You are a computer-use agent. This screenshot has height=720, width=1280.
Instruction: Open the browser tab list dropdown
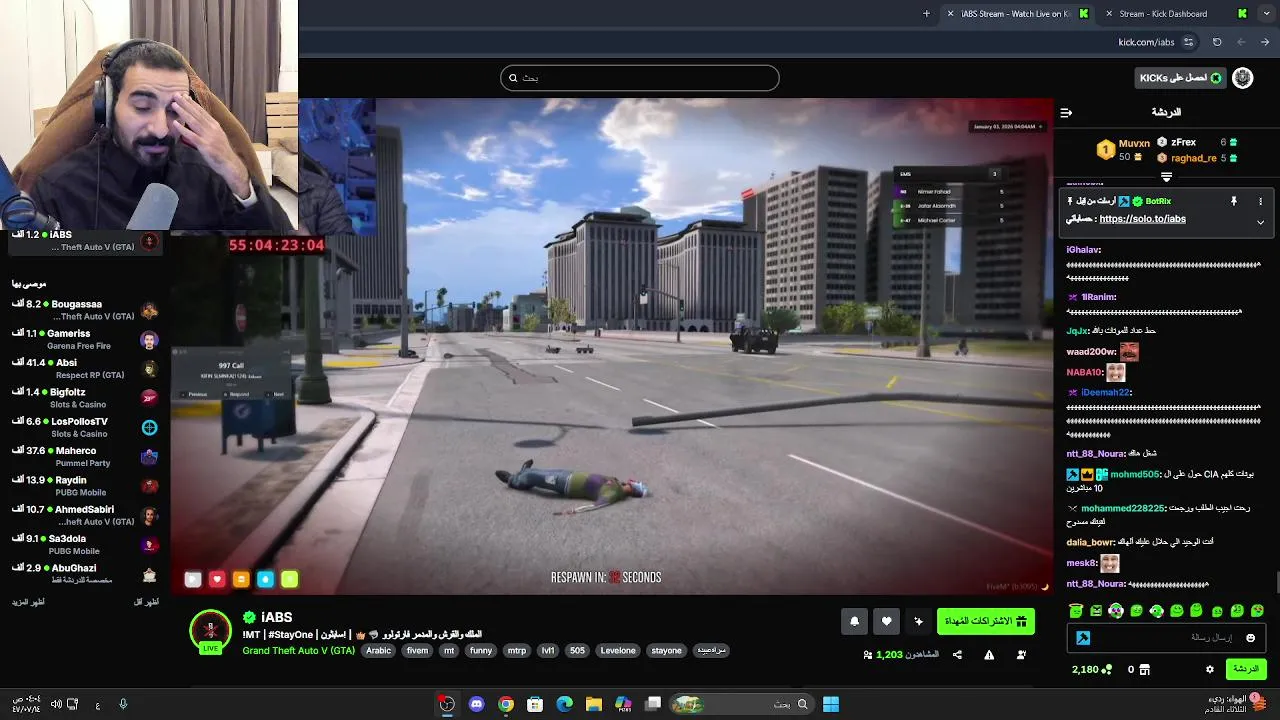click(1265, 14)
